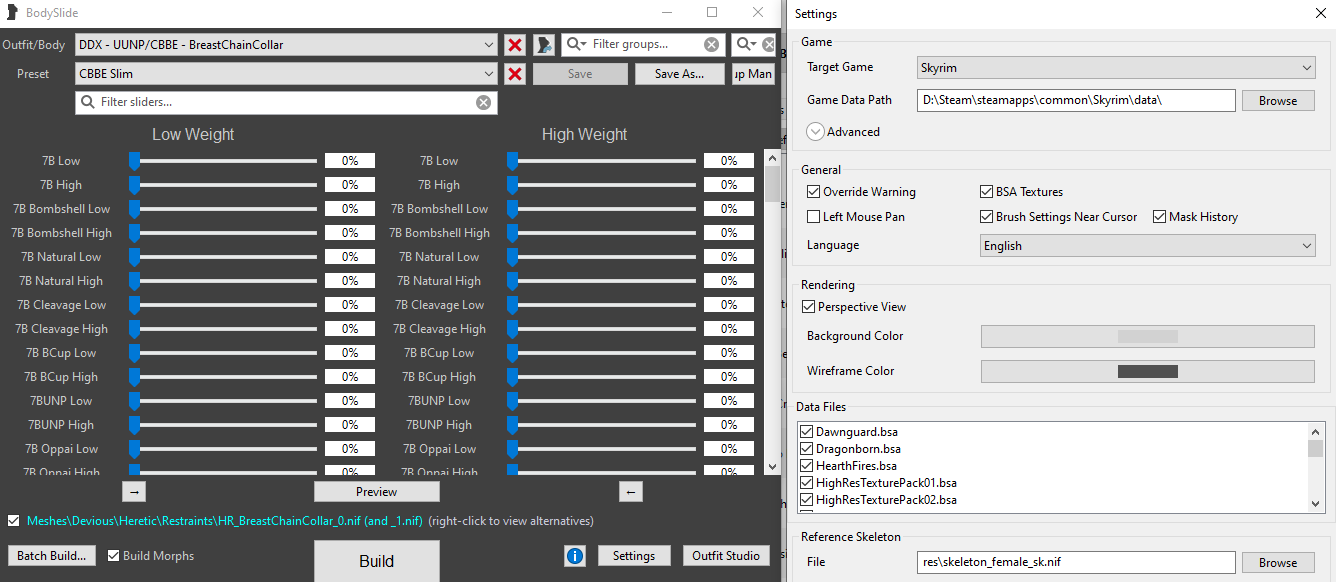Click the High Weight 7B BCup Low slider
The image size is (1336, 582).
pyautogui.click(x=601, y=353)
